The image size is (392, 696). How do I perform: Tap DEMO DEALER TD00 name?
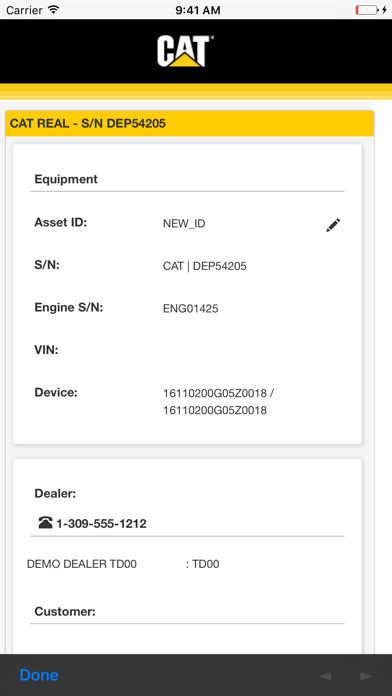coord(82,564)
